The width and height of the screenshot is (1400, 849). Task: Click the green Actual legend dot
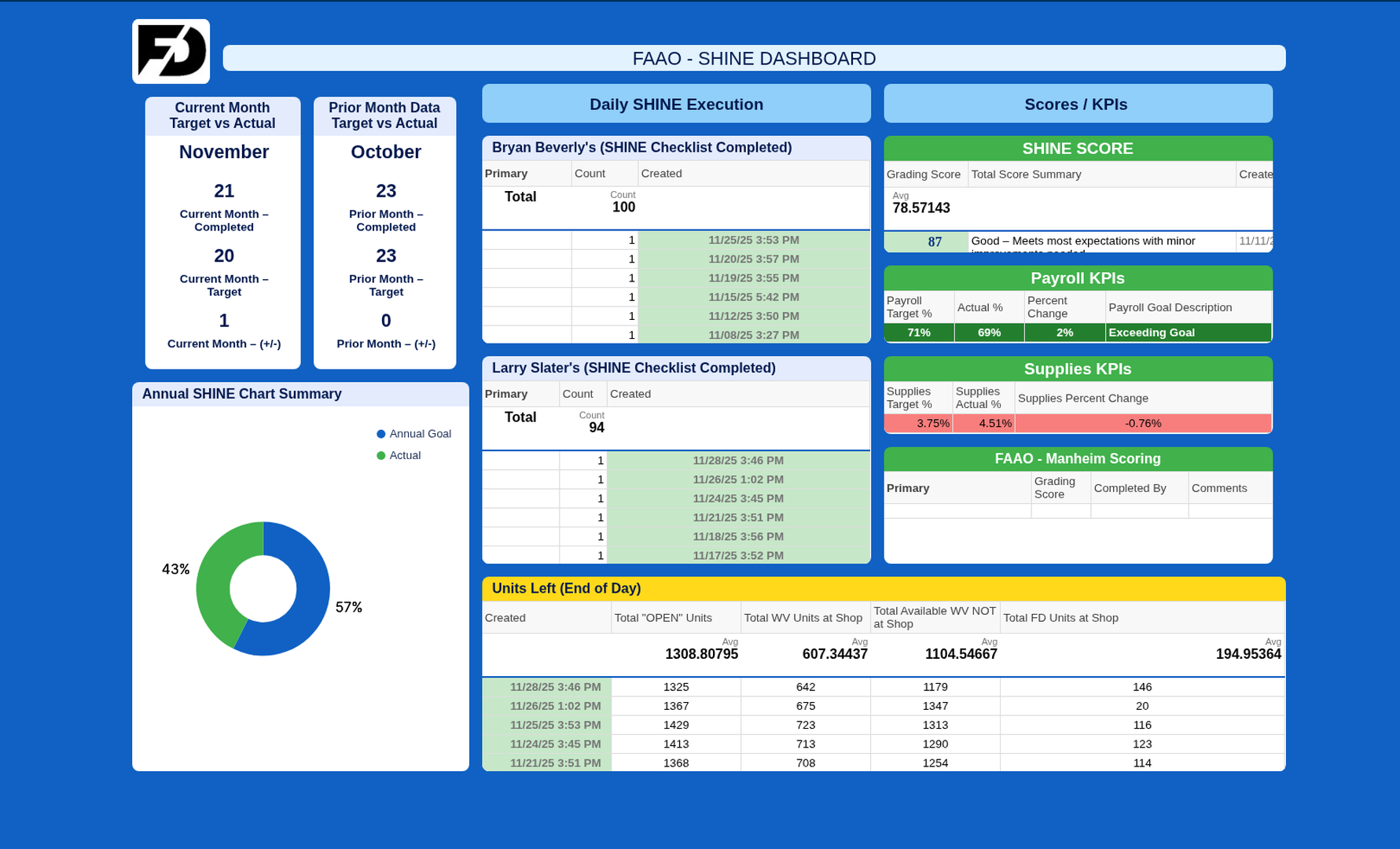pyautogui.click(x=381, y=455)
